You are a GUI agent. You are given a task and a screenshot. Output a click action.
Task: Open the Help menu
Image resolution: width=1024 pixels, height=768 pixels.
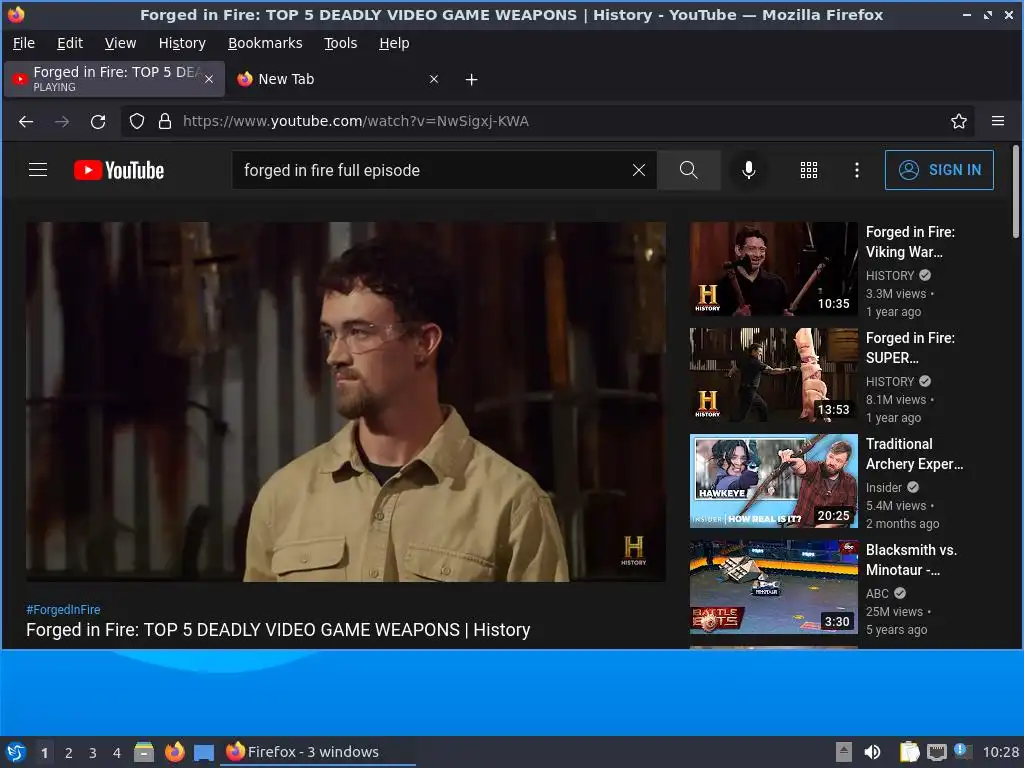tap(394, 43)
